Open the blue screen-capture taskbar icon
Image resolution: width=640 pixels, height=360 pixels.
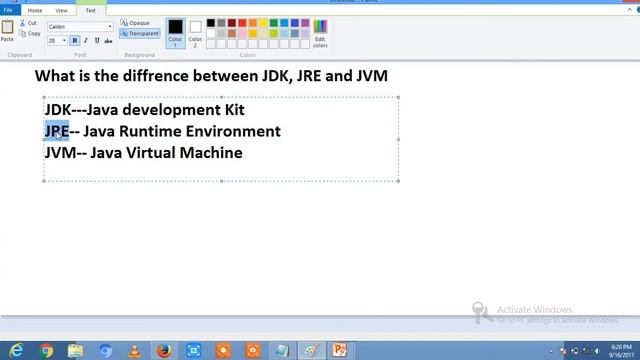pos(193,351)
